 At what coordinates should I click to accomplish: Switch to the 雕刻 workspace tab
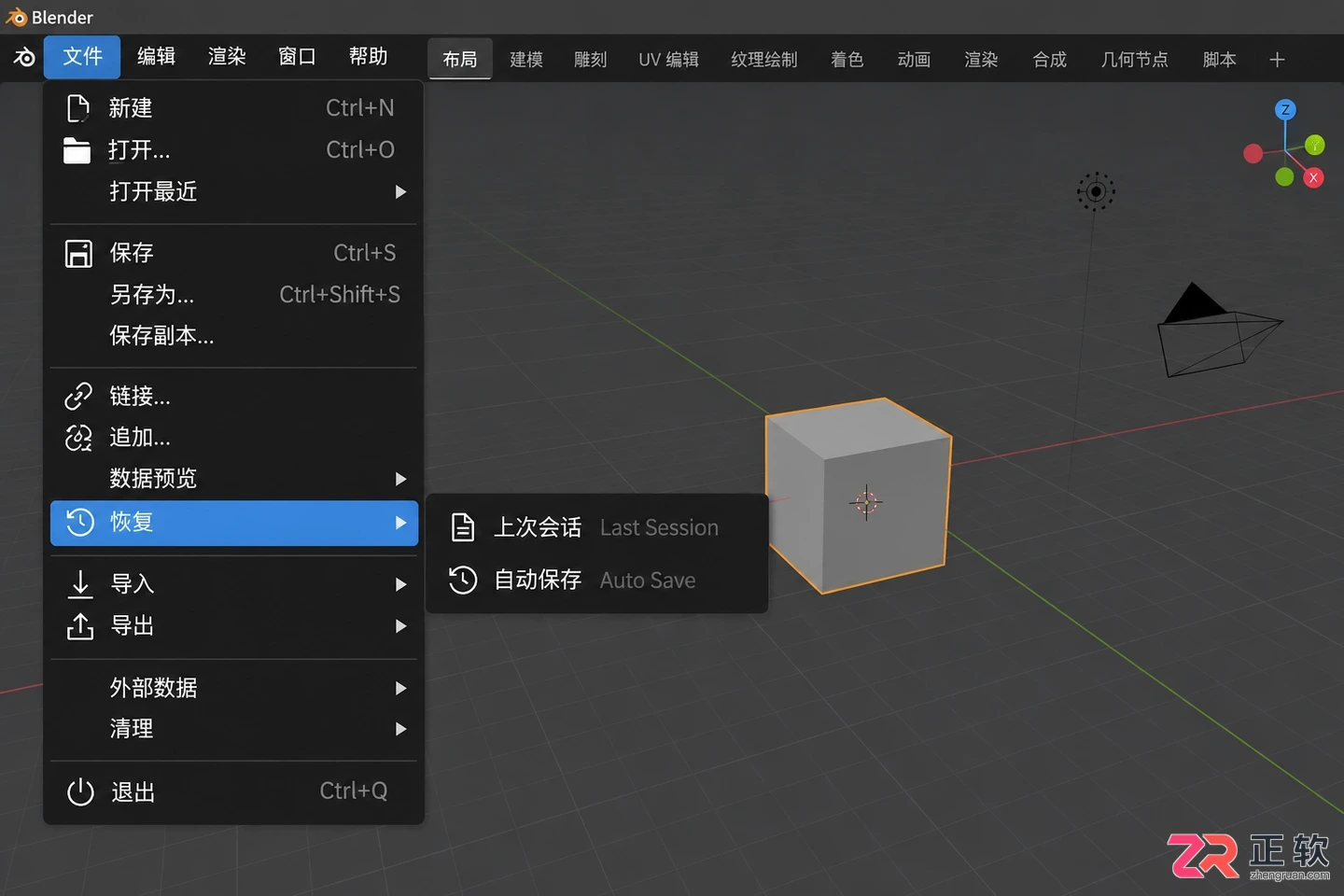pyautogui.click(x=591, y=60)
